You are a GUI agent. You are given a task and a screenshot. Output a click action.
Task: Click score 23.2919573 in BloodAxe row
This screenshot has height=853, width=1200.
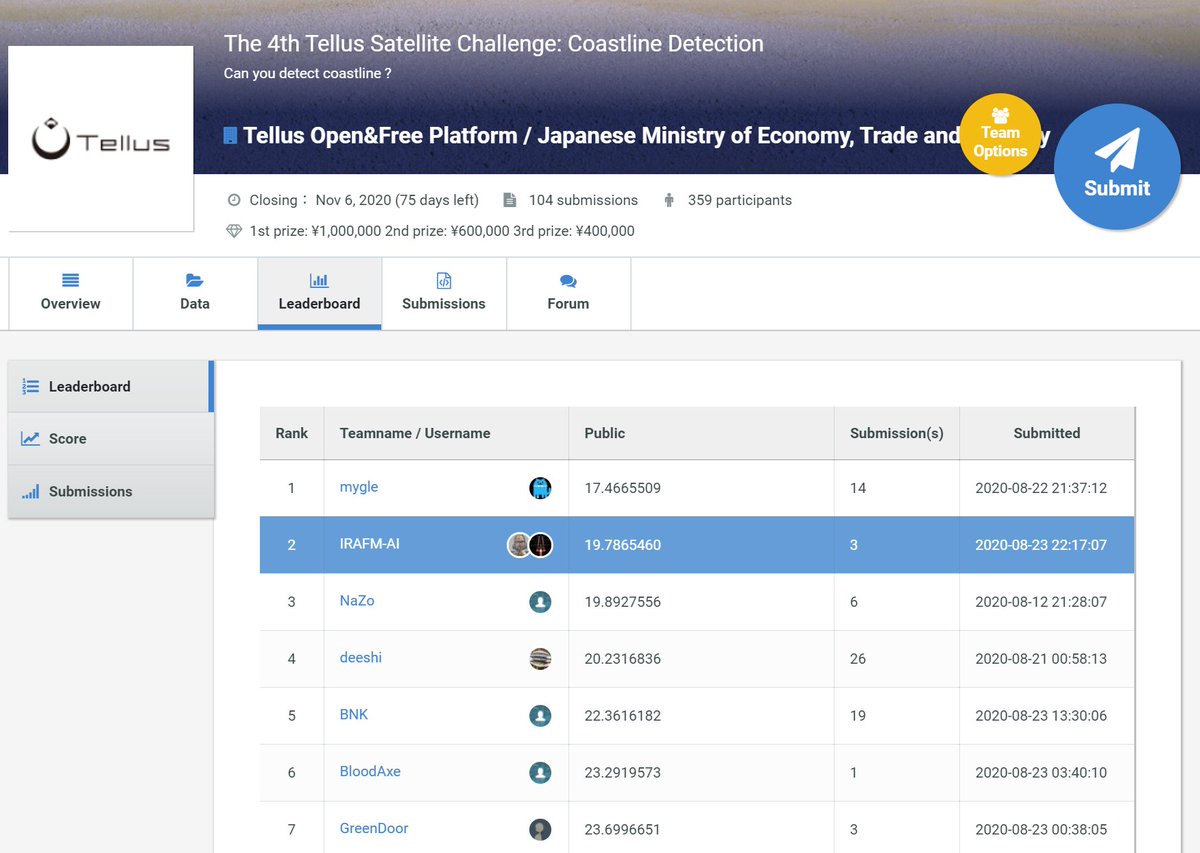coord(623,772)
